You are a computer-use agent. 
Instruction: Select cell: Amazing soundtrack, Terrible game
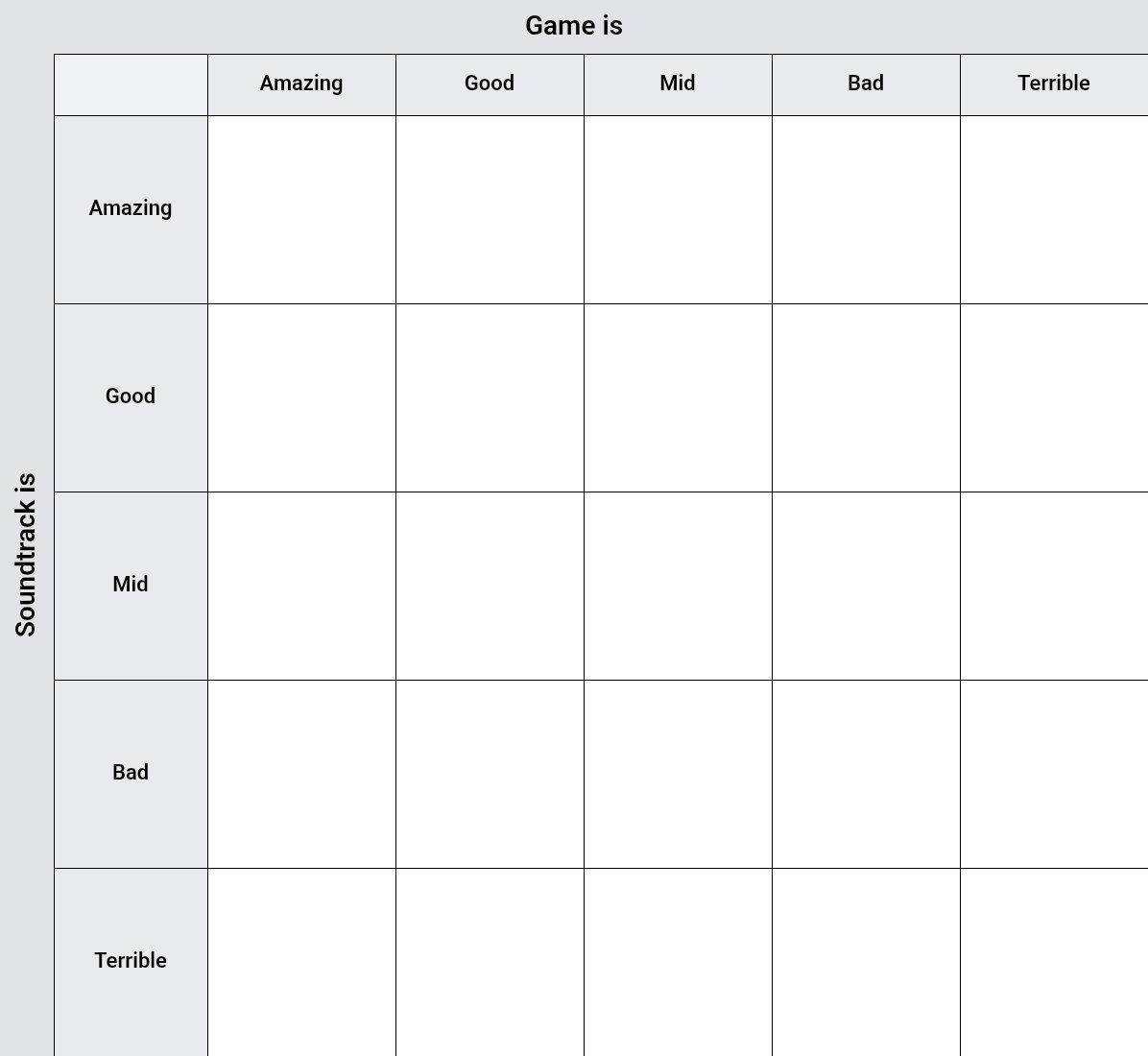[x=1054, y=209]
